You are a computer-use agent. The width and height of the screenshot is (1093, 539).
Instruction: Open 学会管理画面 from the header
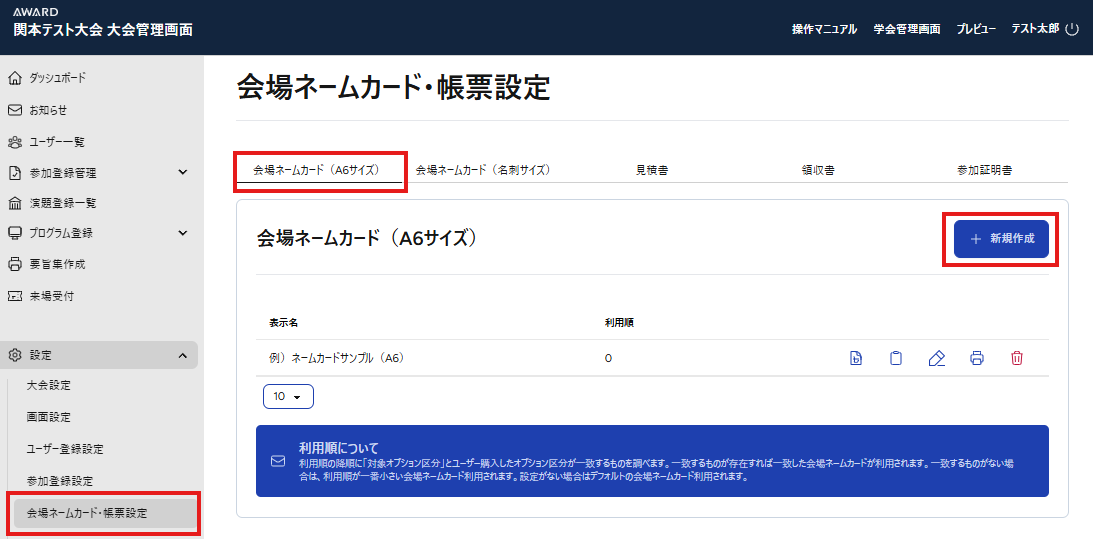906,29
